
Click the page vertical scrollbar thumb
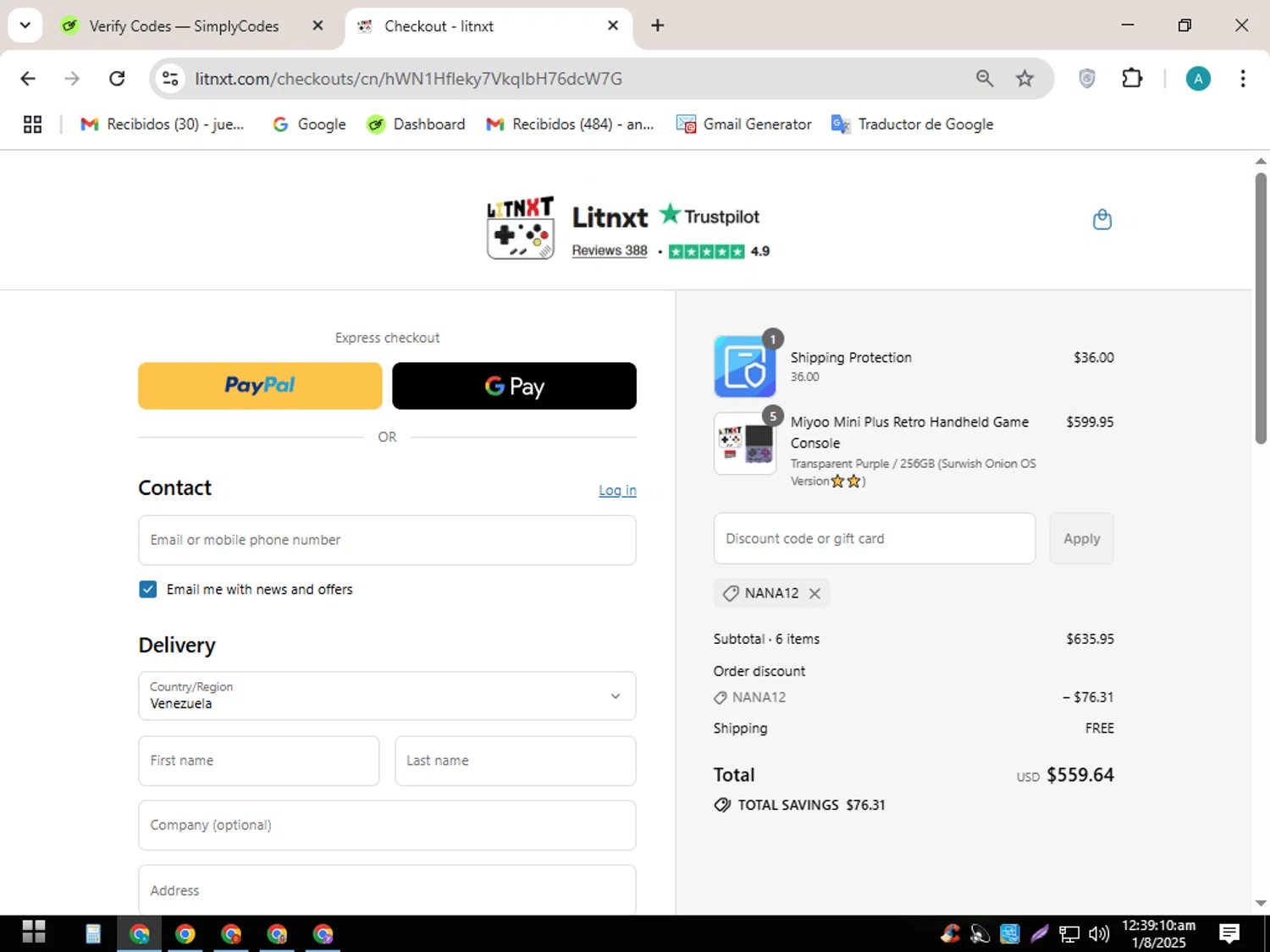[1261, 309]
